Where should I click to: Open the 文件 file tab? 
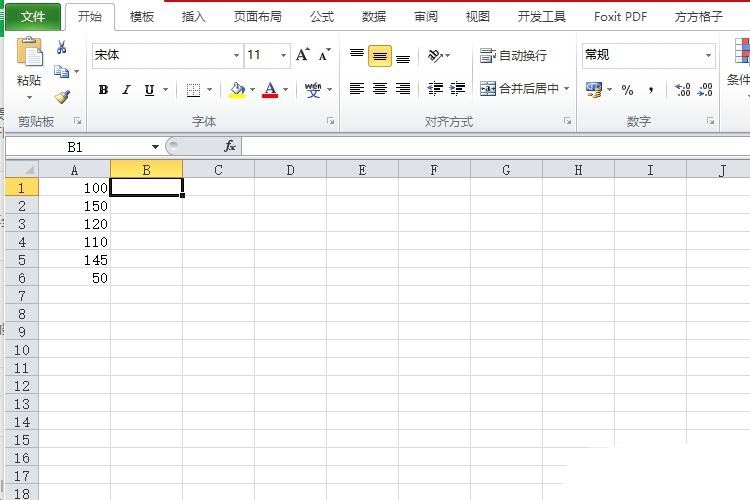click(x=33, y=17)
